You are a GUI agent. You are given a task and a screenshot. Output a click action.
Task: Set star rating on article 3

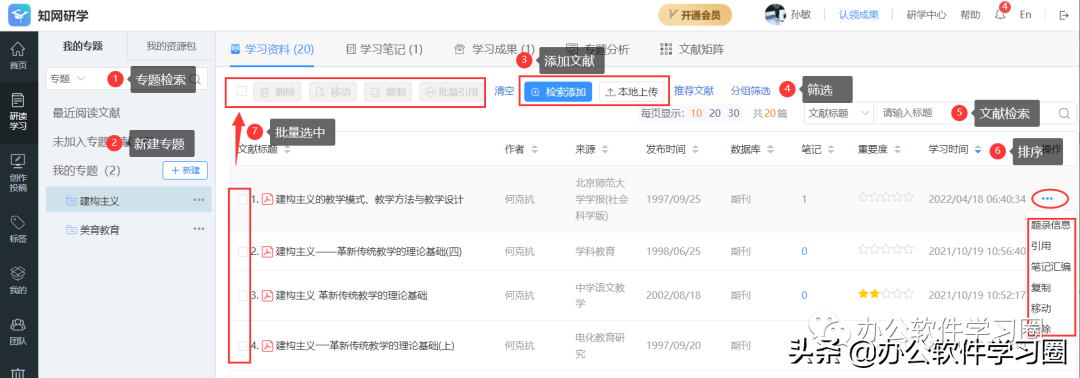[x=886, y=294]
